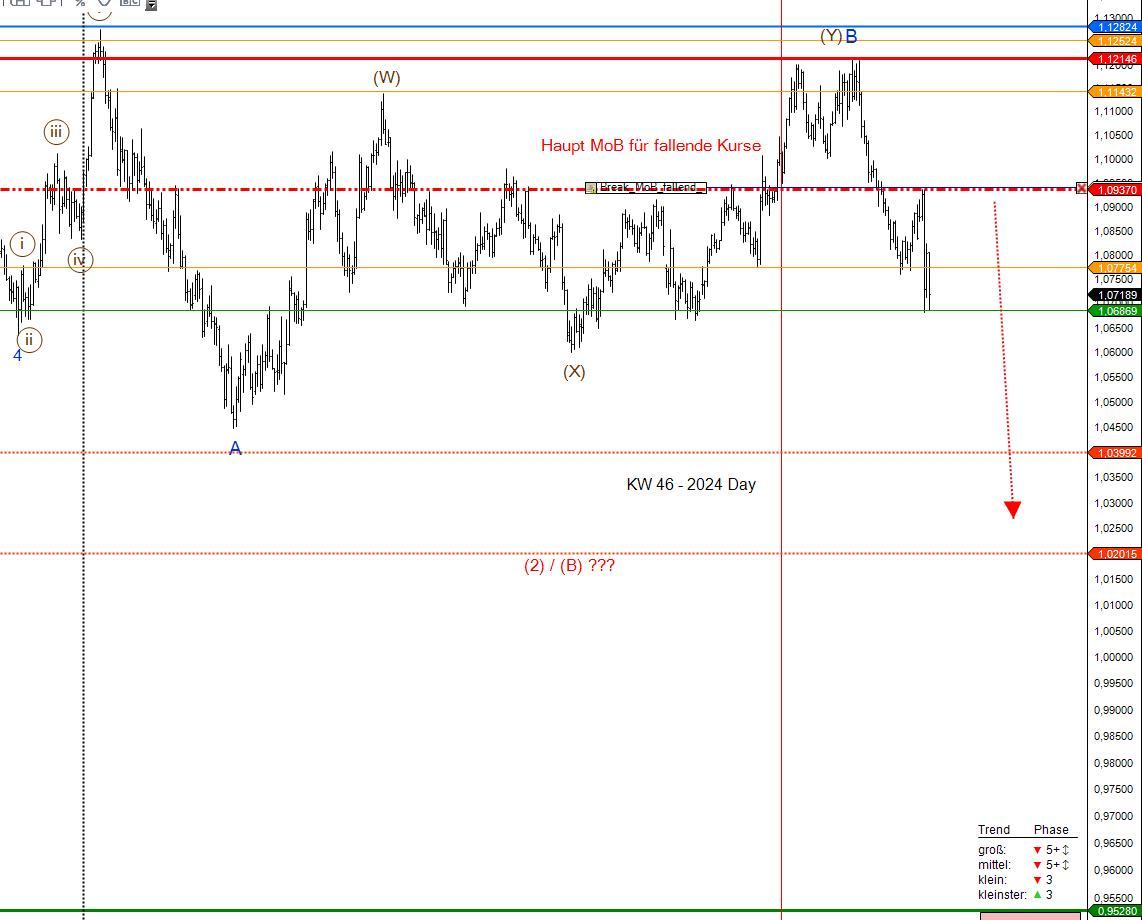The width and height of the screenshot is (1142, 920).
Task: Open the toolbar dropdown with down arrow
Action: (152, 5)
